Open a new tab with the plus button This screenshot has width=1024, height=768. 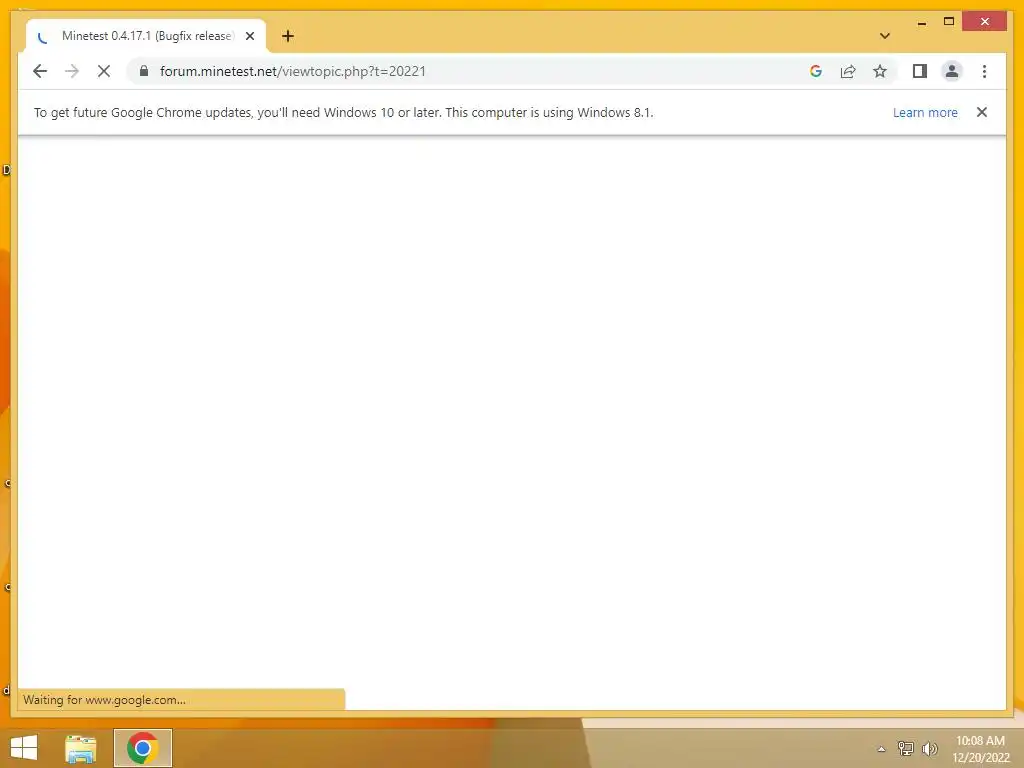point(288,36)
